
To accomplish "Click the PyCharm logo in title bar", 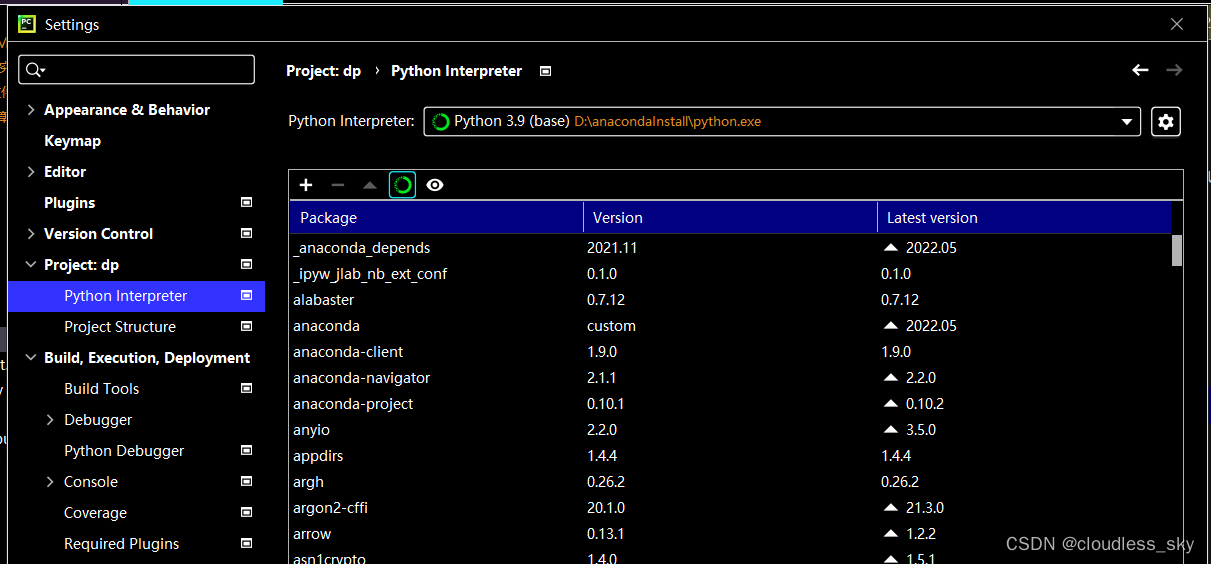I will [27, 24].
